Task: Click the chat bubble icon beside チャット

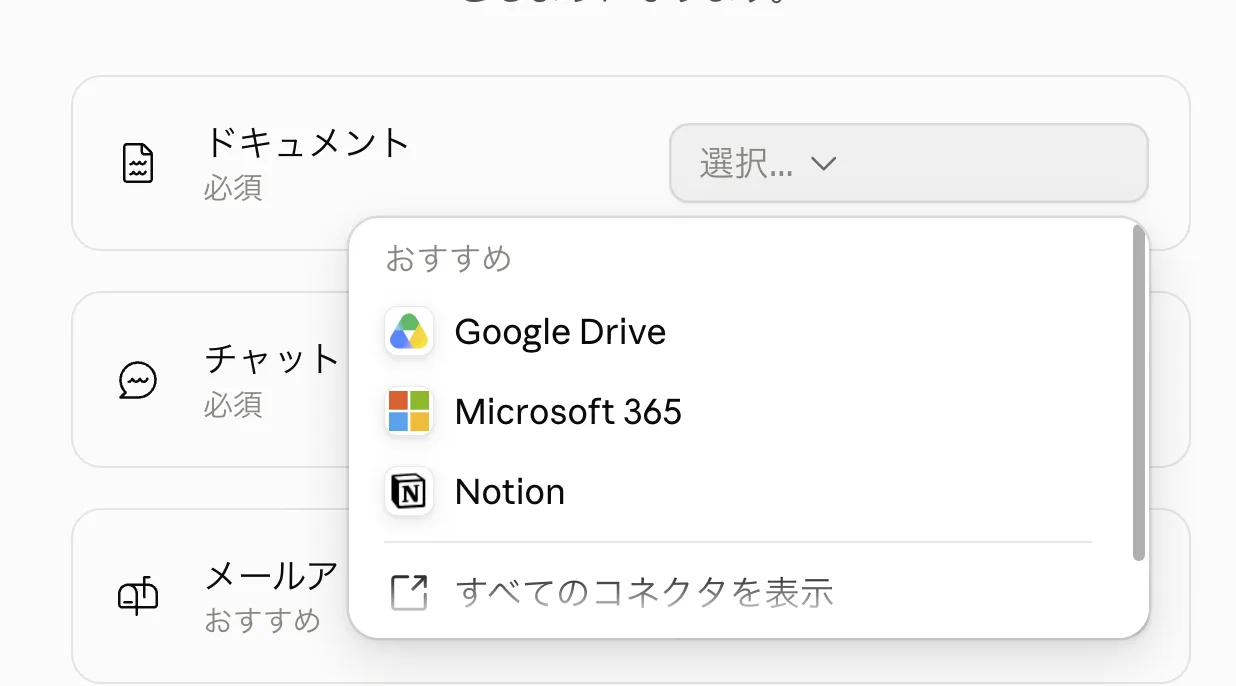Action: pyautogui.click(x=138, y=380)
